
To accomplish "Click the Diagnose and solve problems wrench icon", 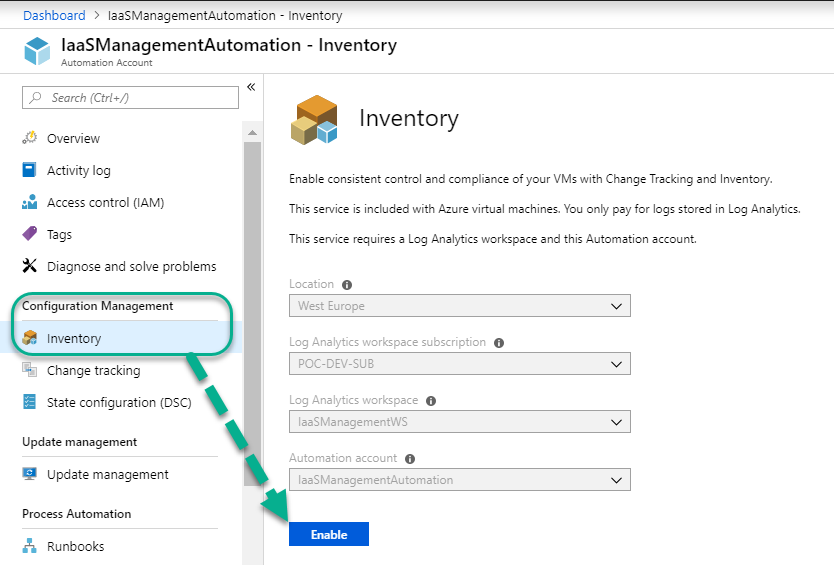I will coord(30,265).
